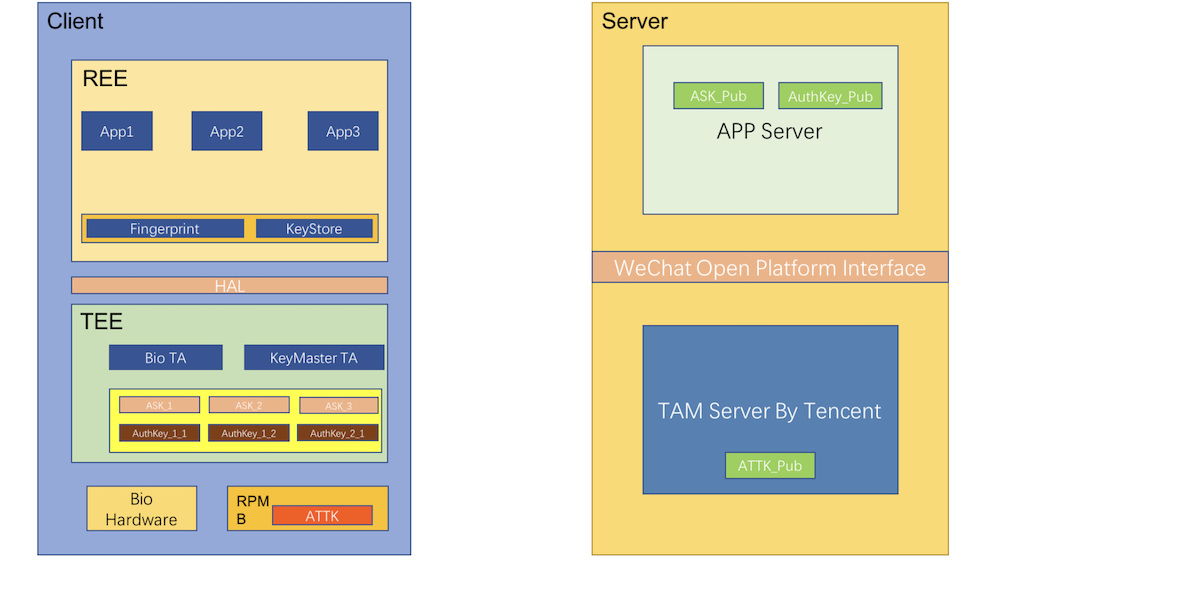Select the AuthKey_2_1 box
This screenshot has width=1200, height=600.
(338, 433)
